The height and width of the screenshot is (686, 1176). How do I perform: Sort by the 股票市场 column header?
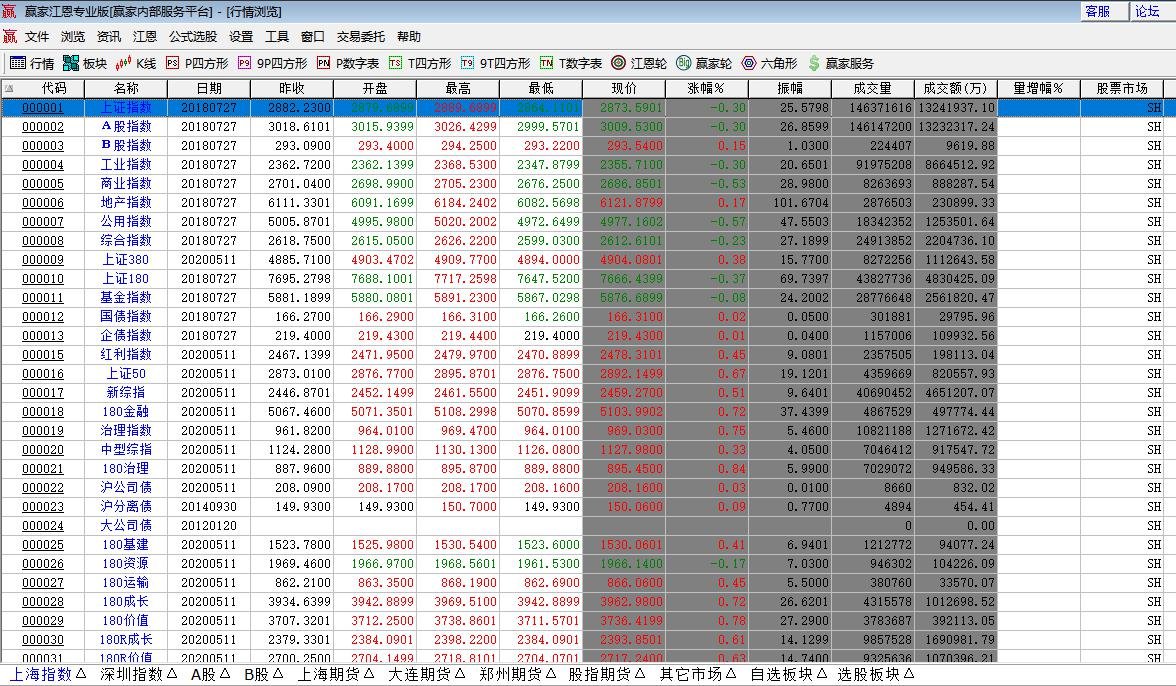1122,88
